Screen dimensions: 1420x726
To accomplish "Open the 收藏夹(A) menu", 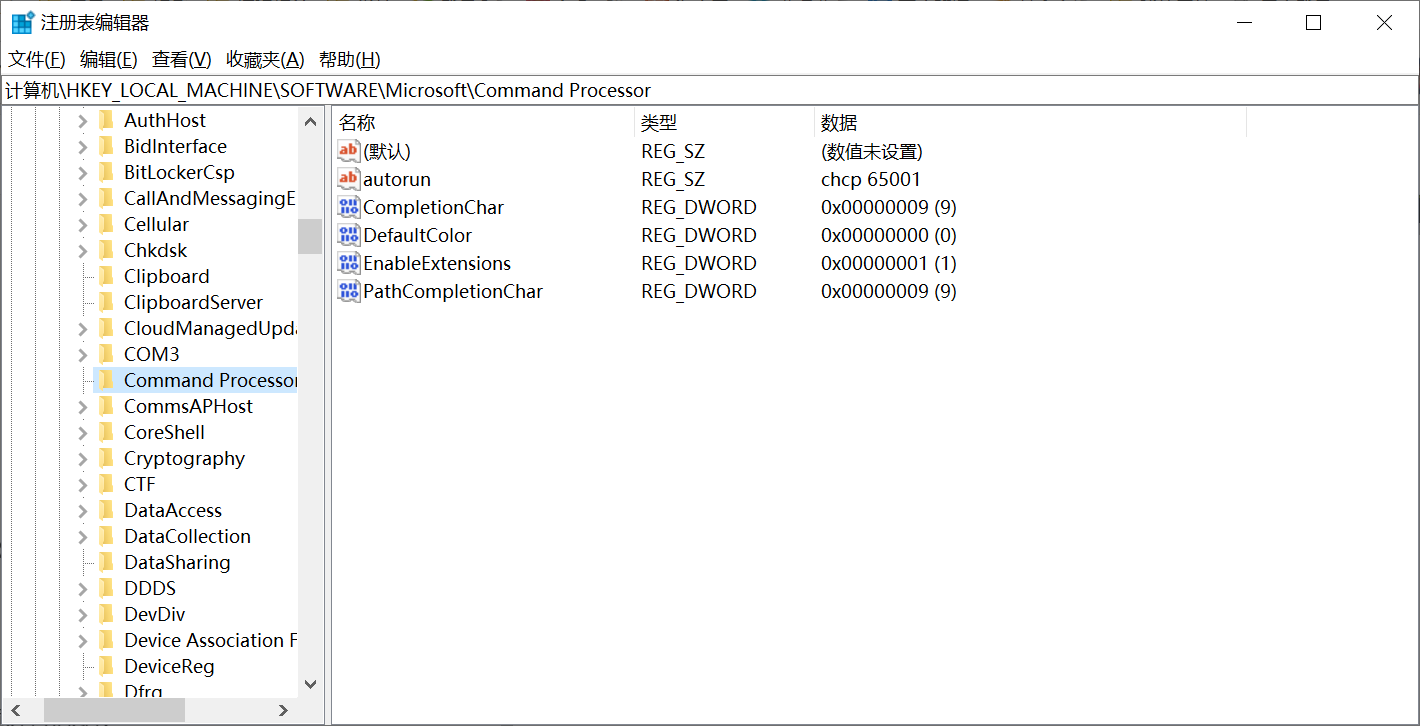I will pos(263,59).
